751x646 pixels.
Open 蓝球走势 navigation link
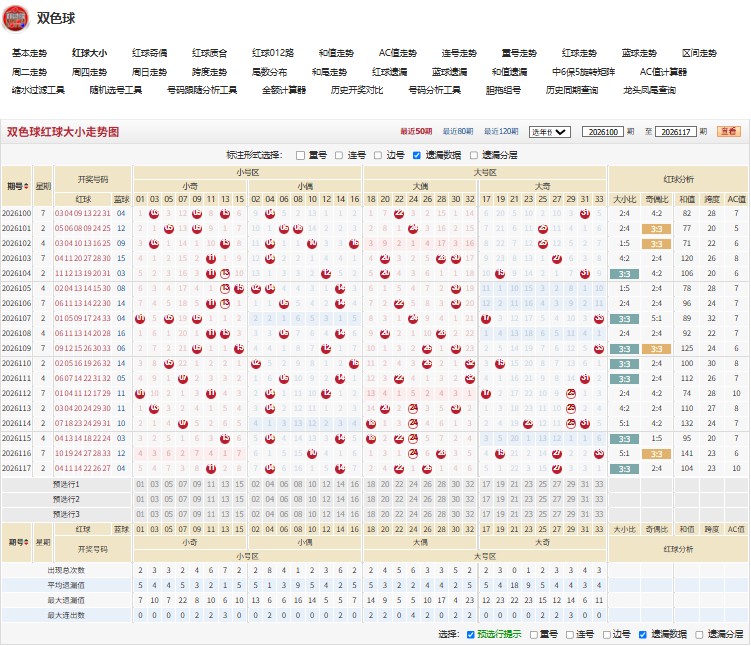pos(639,53)
